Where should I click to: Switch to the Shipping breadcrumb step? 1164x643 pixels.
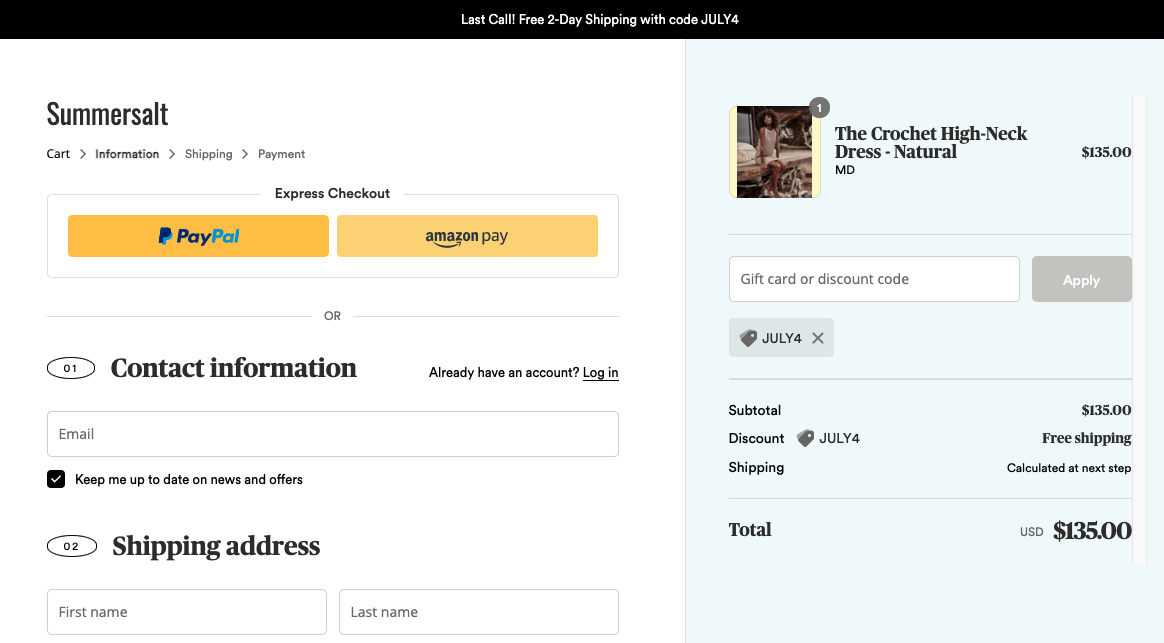pos(208,154)
